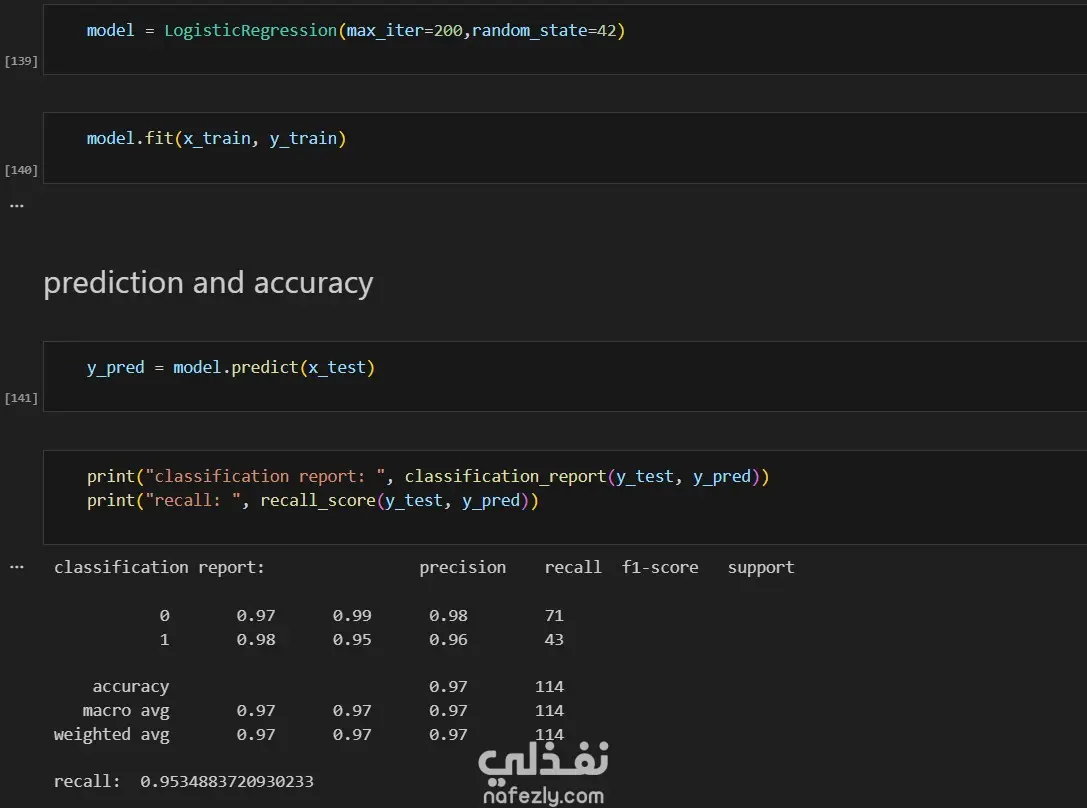Click the 'weighted avg' output row label
This screenshot has height=808, width=1087.
pyautogui.click(x=111, y=735)
